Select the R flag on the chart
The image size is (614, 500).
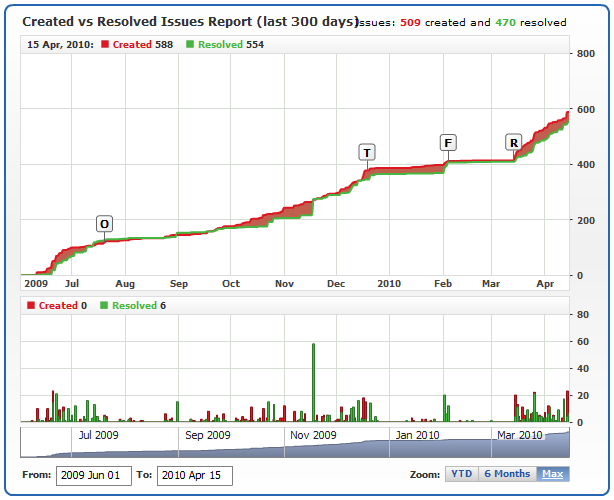click(514, 143)
